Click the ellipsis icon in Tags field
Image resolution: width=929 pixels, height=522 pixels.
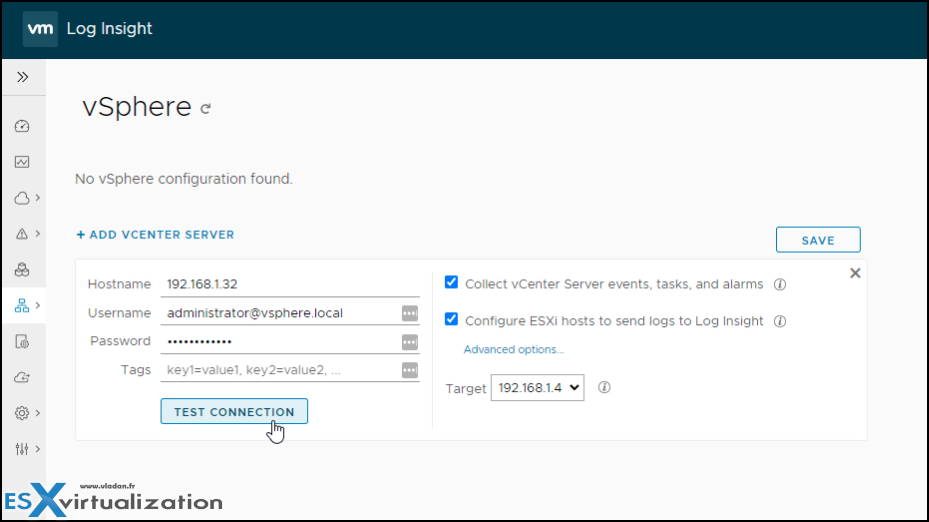click(409, 370)
